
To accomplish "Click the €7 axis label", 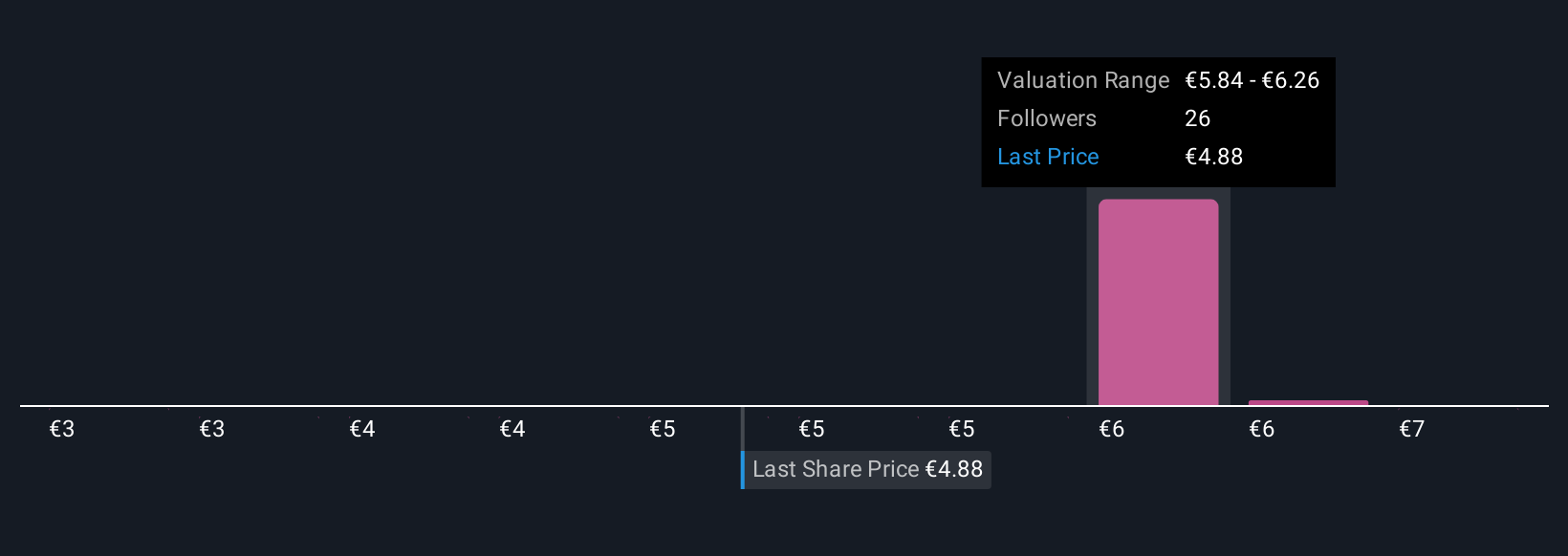I will pyautogui.click(x=1411, y=429).
